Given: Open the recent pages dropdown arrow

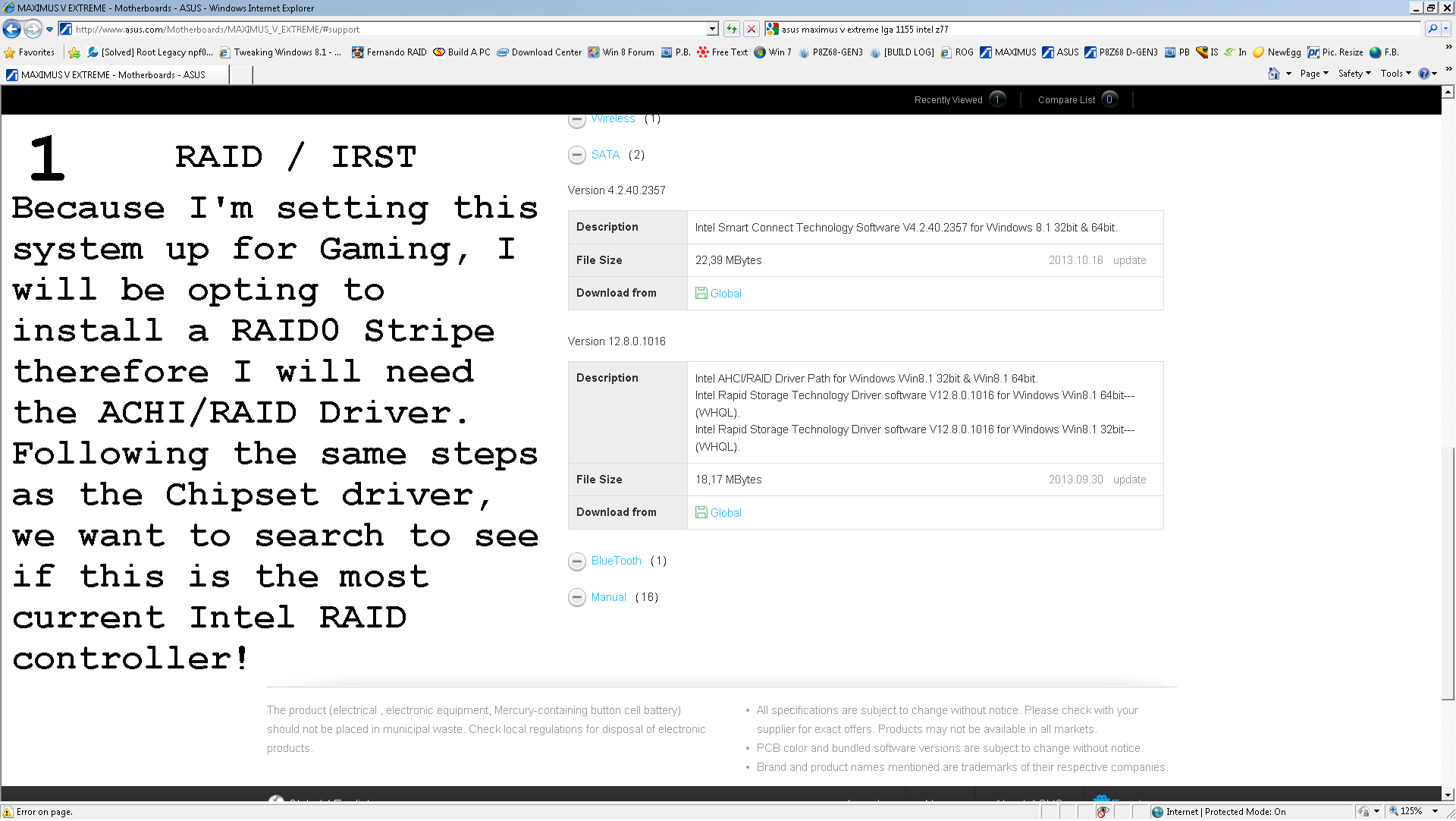Looking at the screenshot, I should [49, 30].
